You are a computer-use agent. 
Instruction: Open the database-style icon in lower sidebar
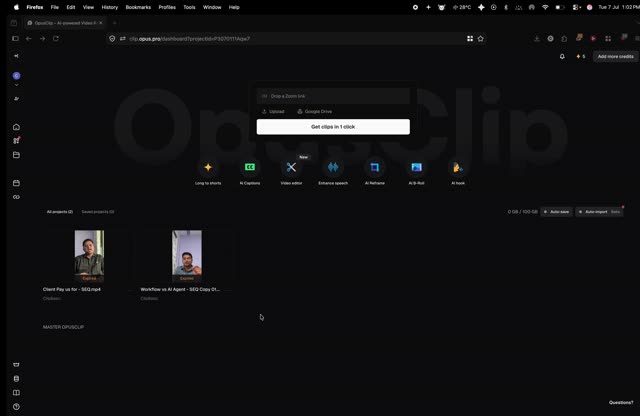(16, 379)
